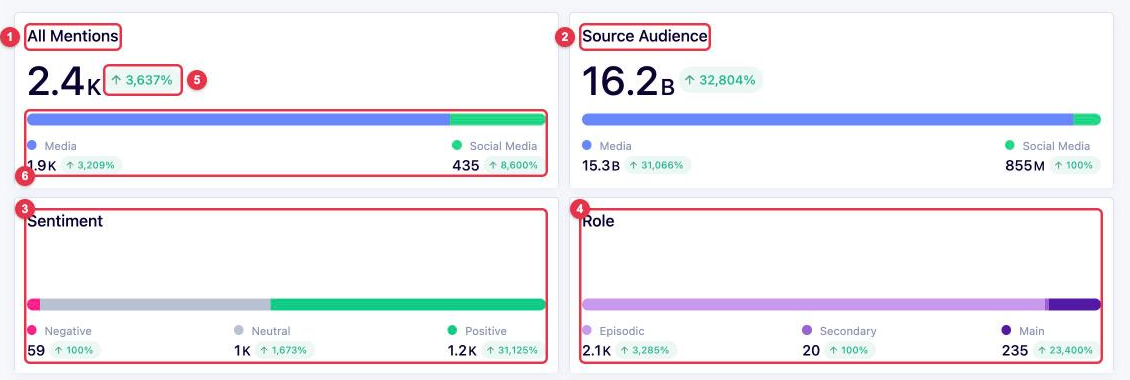Image resolution: width=1130 pixels, height=380 pixels.
Task: Click the 59 negative mentions count
Action: (36, 350)
